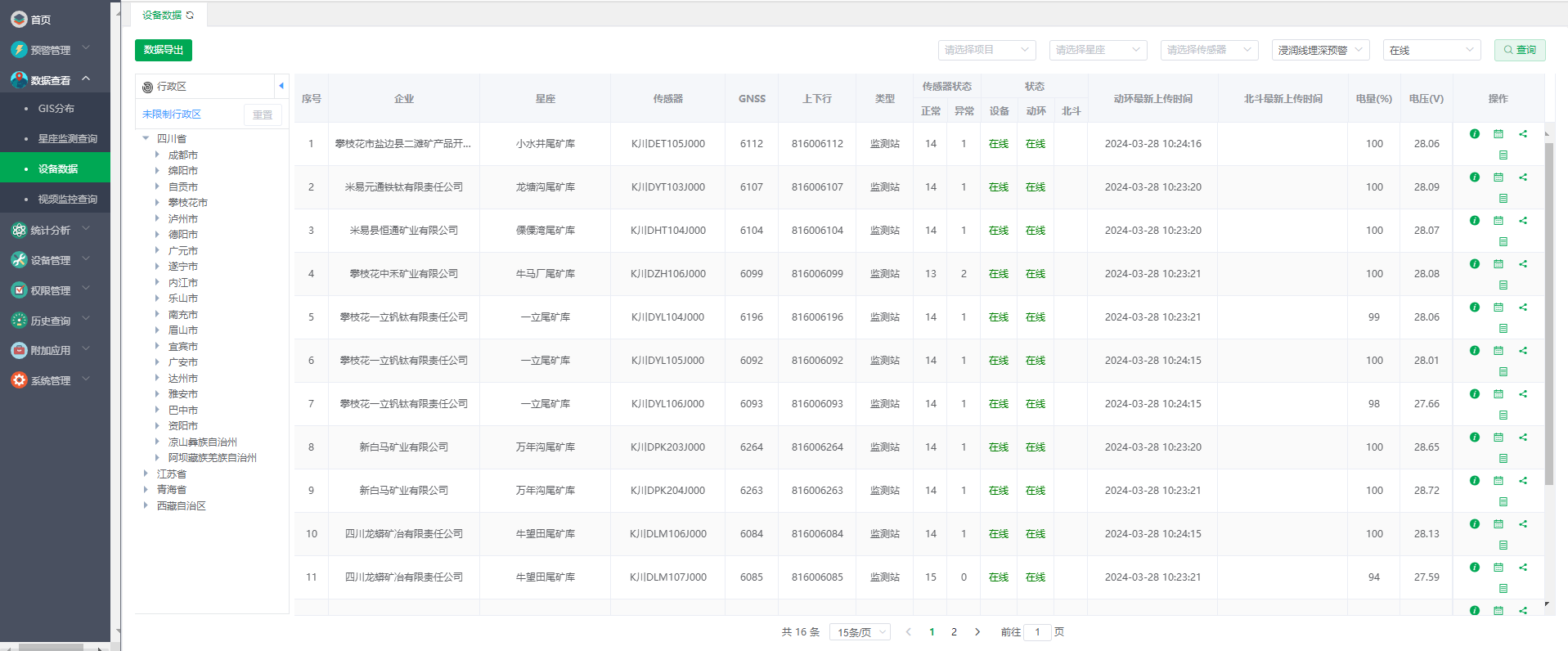Click calendar icon for row 5 KJIIDYL104J000
The height and width of the screenshot is (651, 1568).
(1498, 307)
